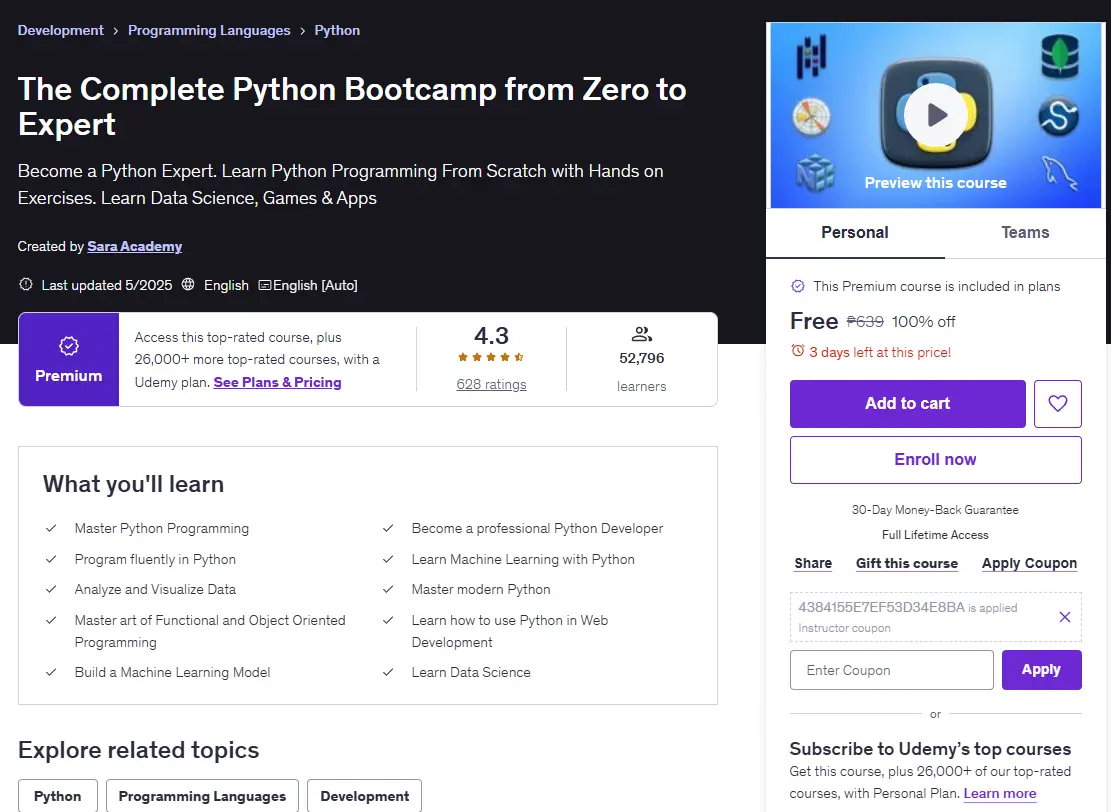Open Learn more about Personal Plan
The height and width of the screenshot is (812, 1111).
tap(1000, 794)
